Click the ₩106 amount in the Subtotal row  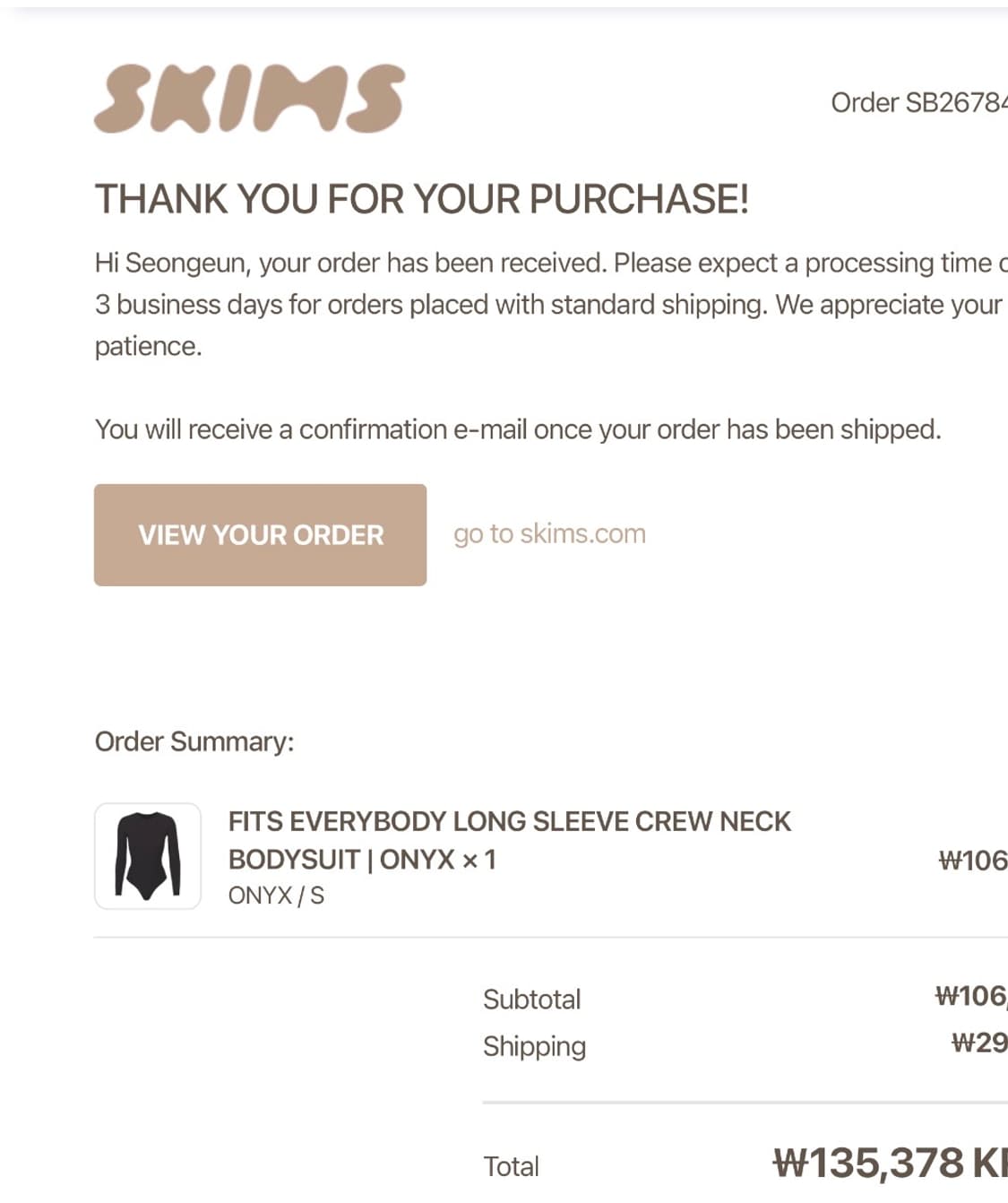[x=970, y=996]
